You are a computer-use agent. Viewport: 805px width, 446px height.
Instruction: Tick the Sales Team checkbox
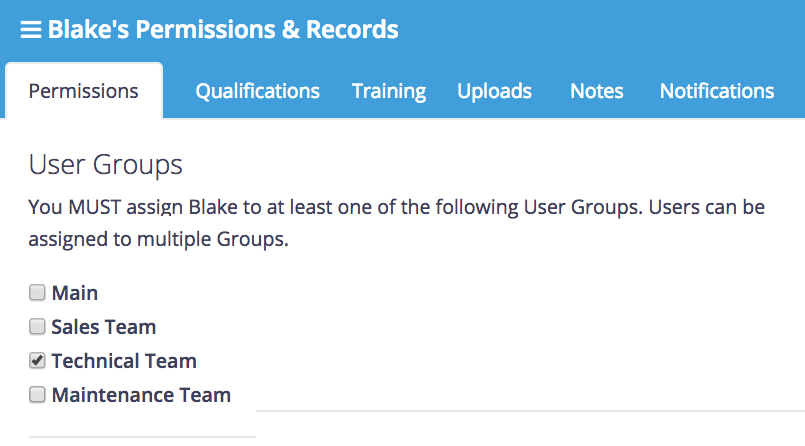[37, 326]
